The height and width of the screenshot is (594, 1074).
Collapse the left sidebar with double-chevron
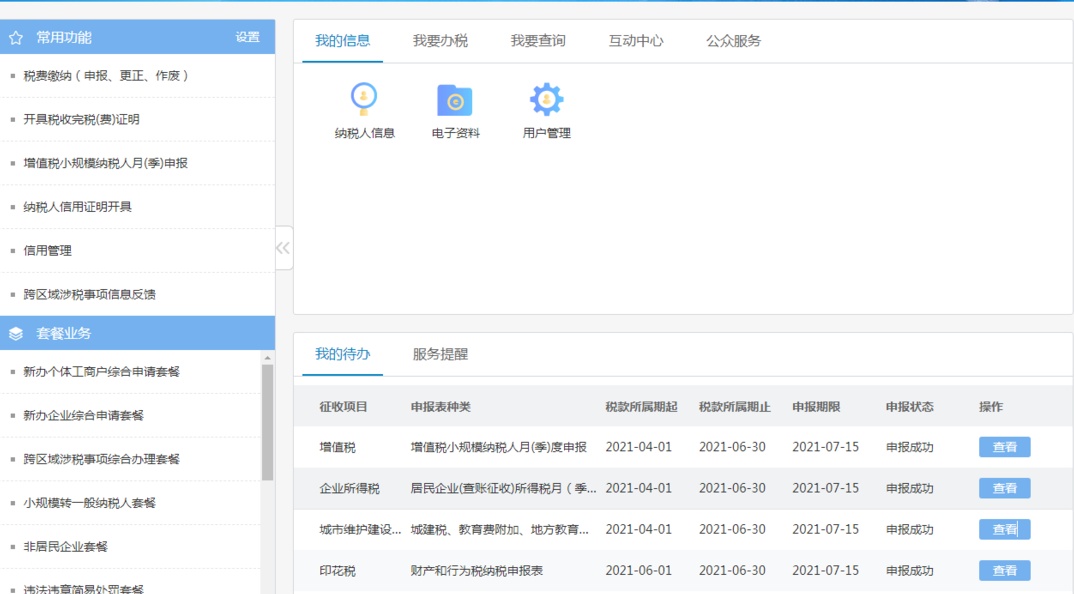point(283,248)
